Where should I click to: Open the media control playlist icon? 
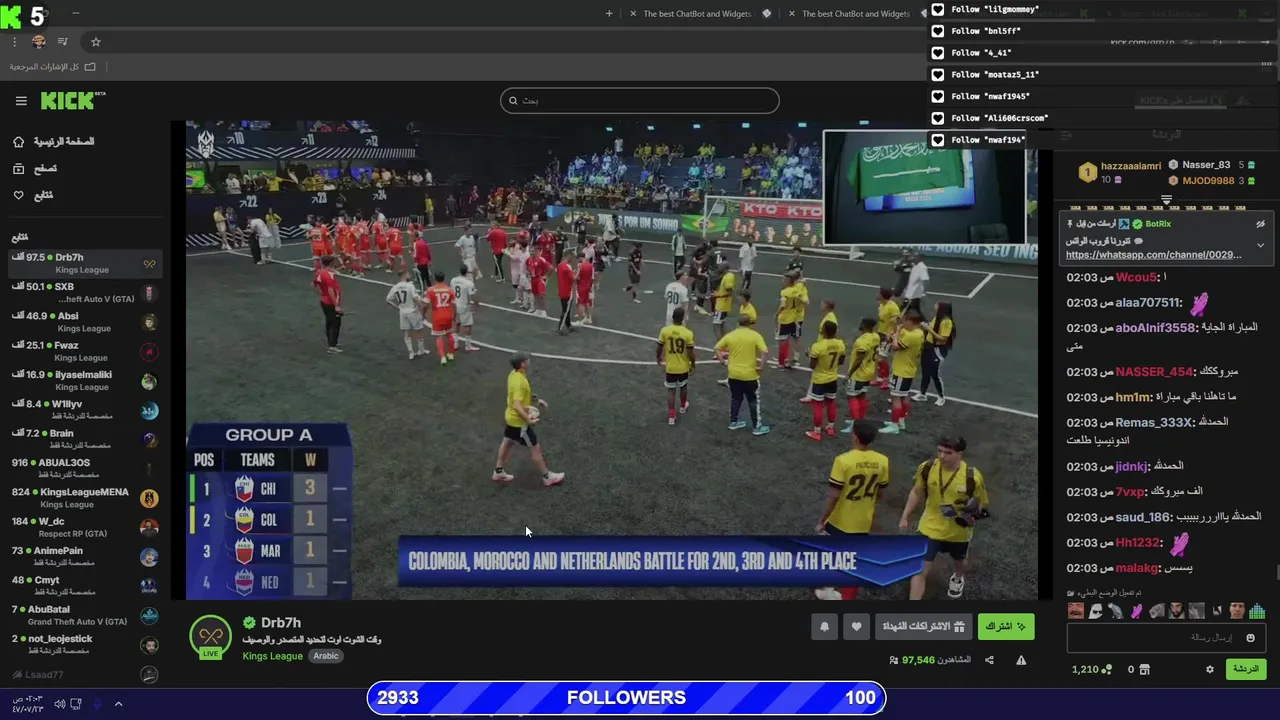(63, 42)
